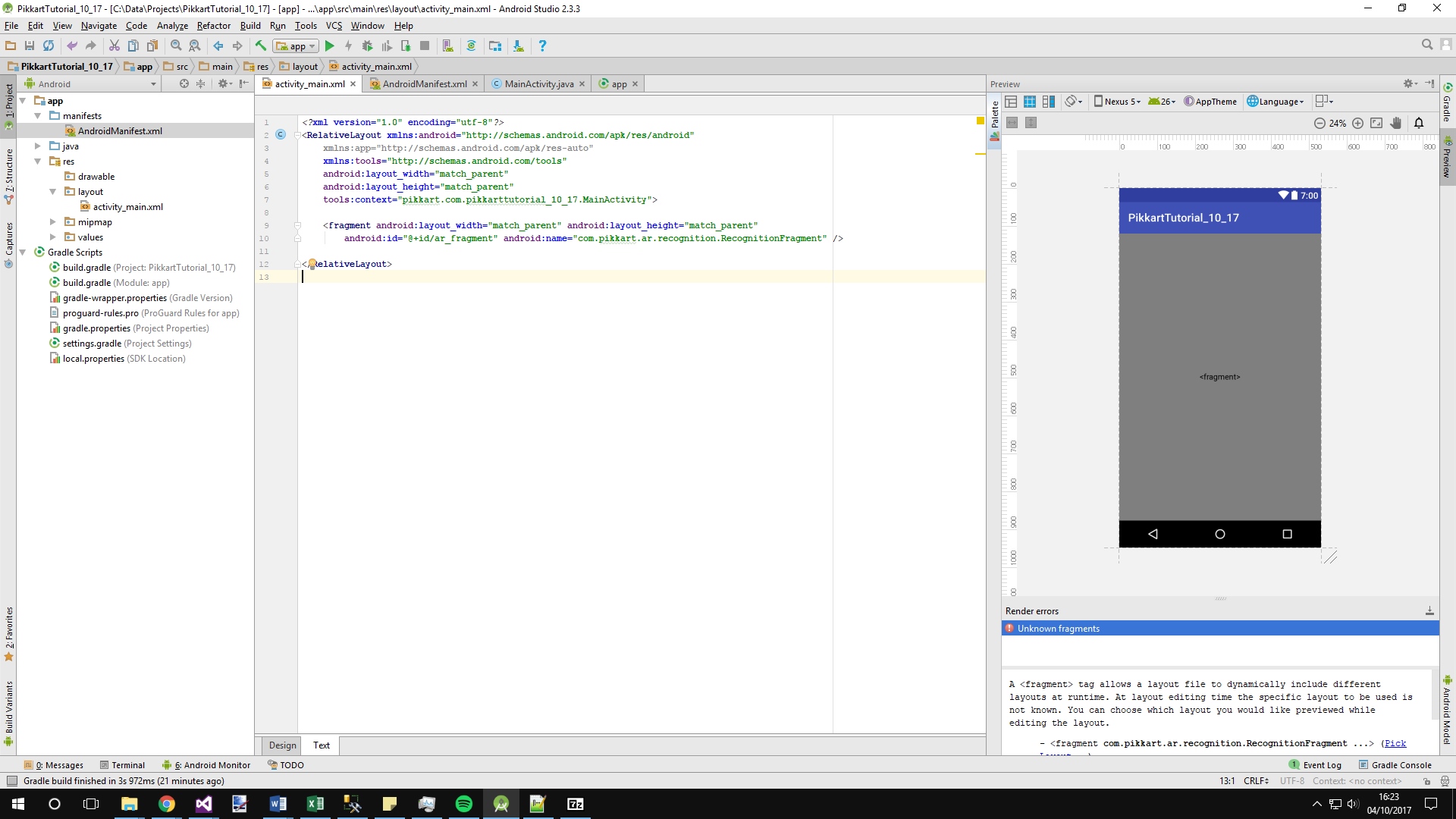Click the Save All disk icon
The height and width of the screenshot is (819, 1456).
[x=30, y=46]
